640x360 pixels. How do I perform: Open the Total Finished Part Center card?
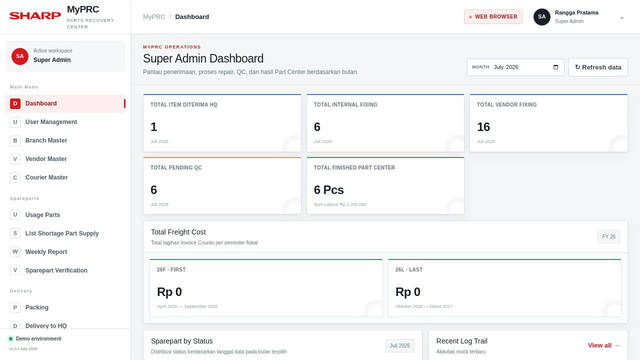385,186
